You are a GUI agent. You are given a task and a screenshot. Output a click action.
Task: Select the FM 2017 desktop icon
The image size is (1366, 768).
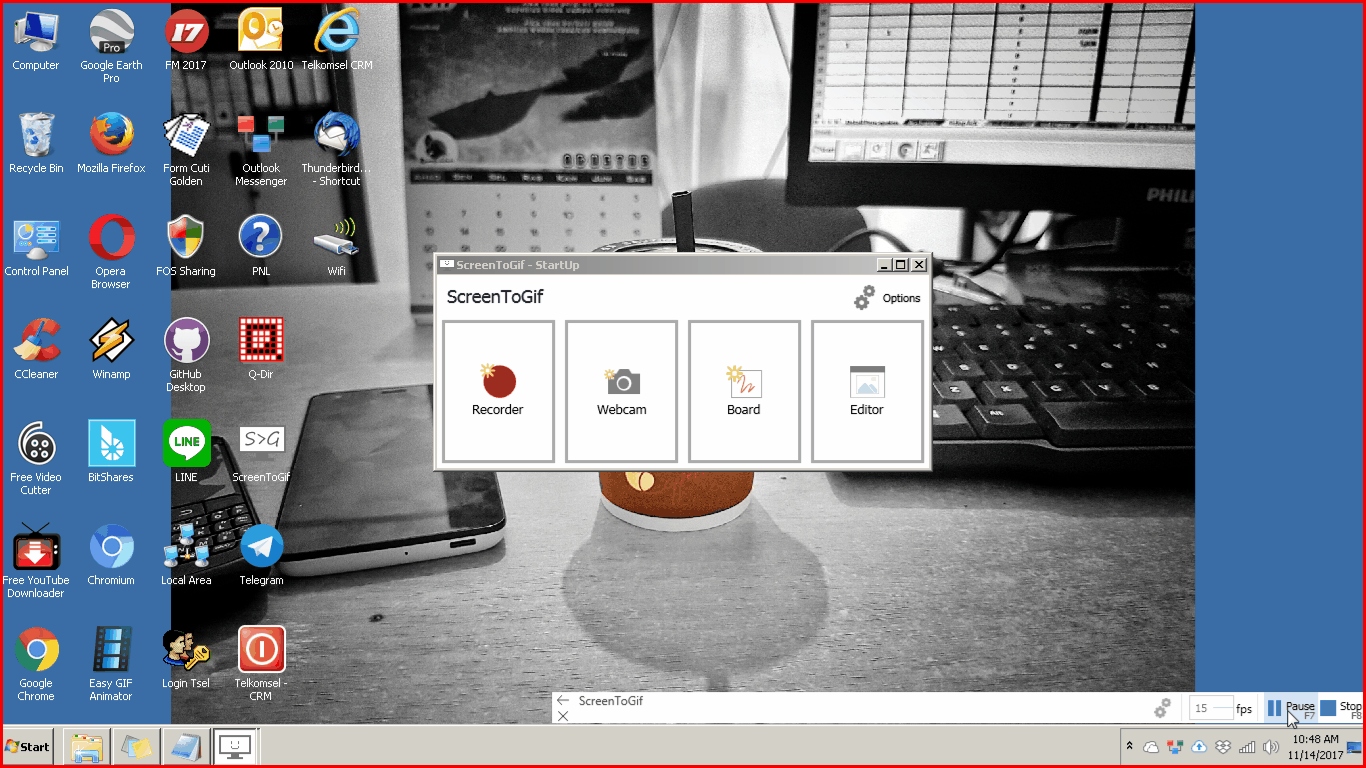click(x=186, y=41)
